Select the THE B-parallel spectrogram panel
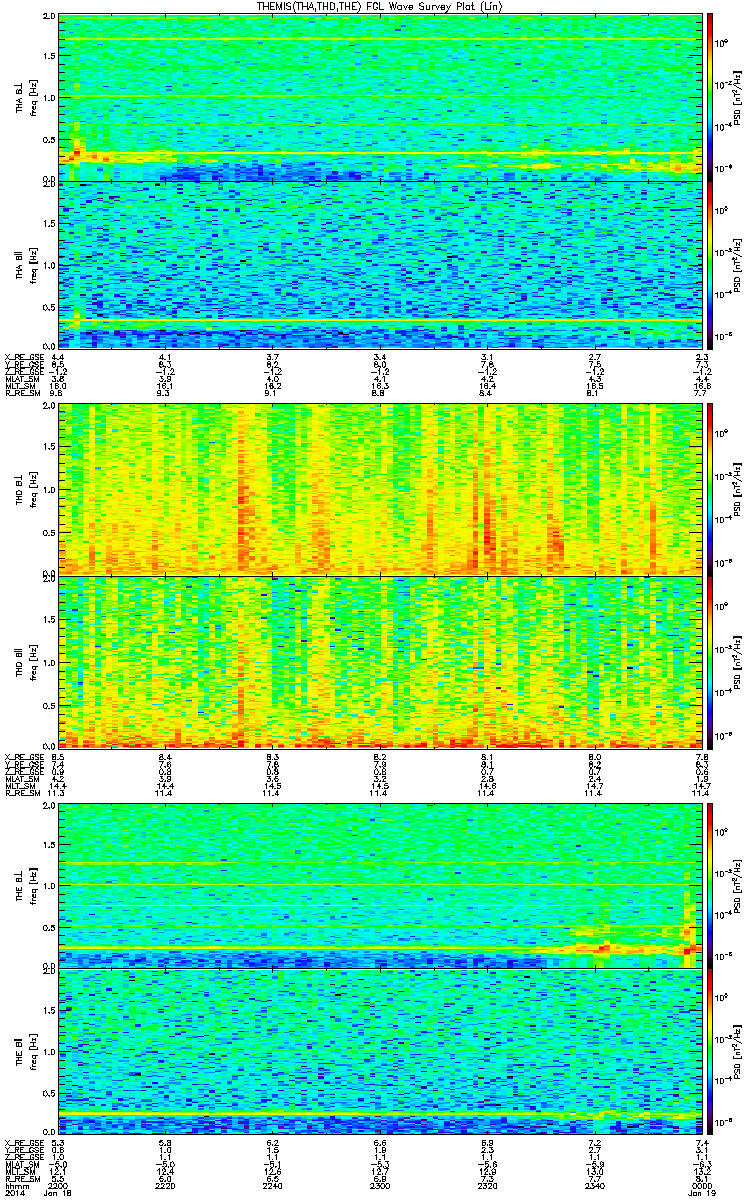 click(x=382, y=1051)
